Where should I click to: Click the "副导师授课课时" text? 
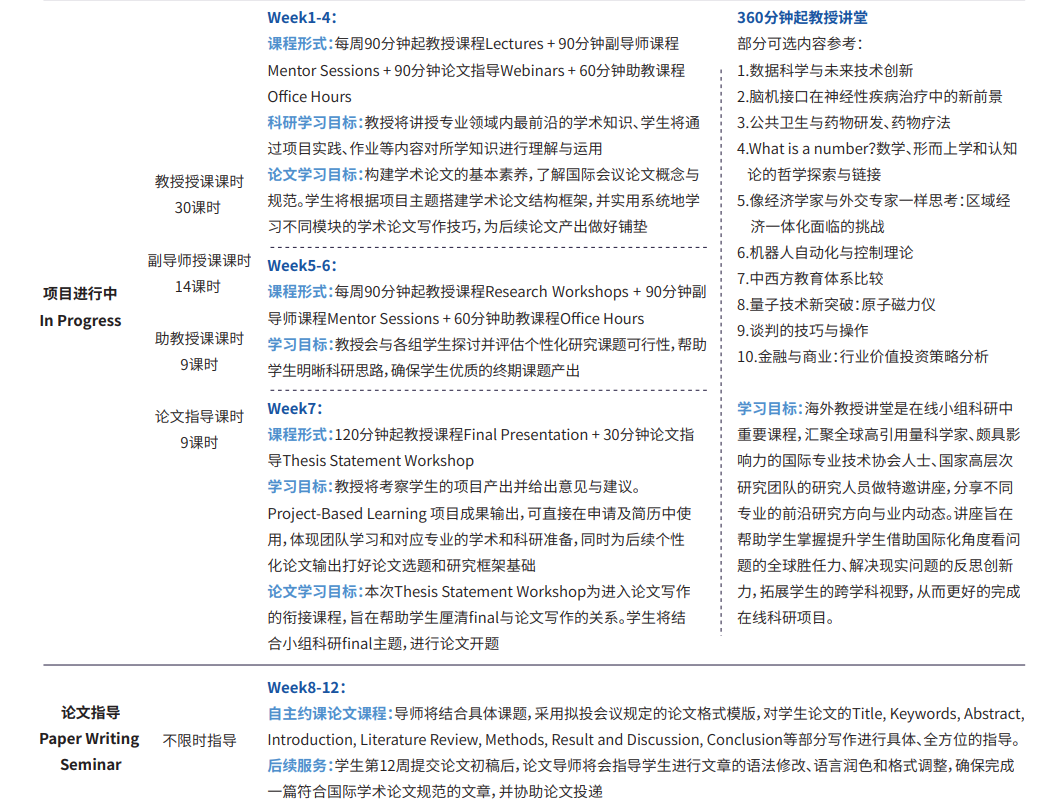(x=199, y=261)
